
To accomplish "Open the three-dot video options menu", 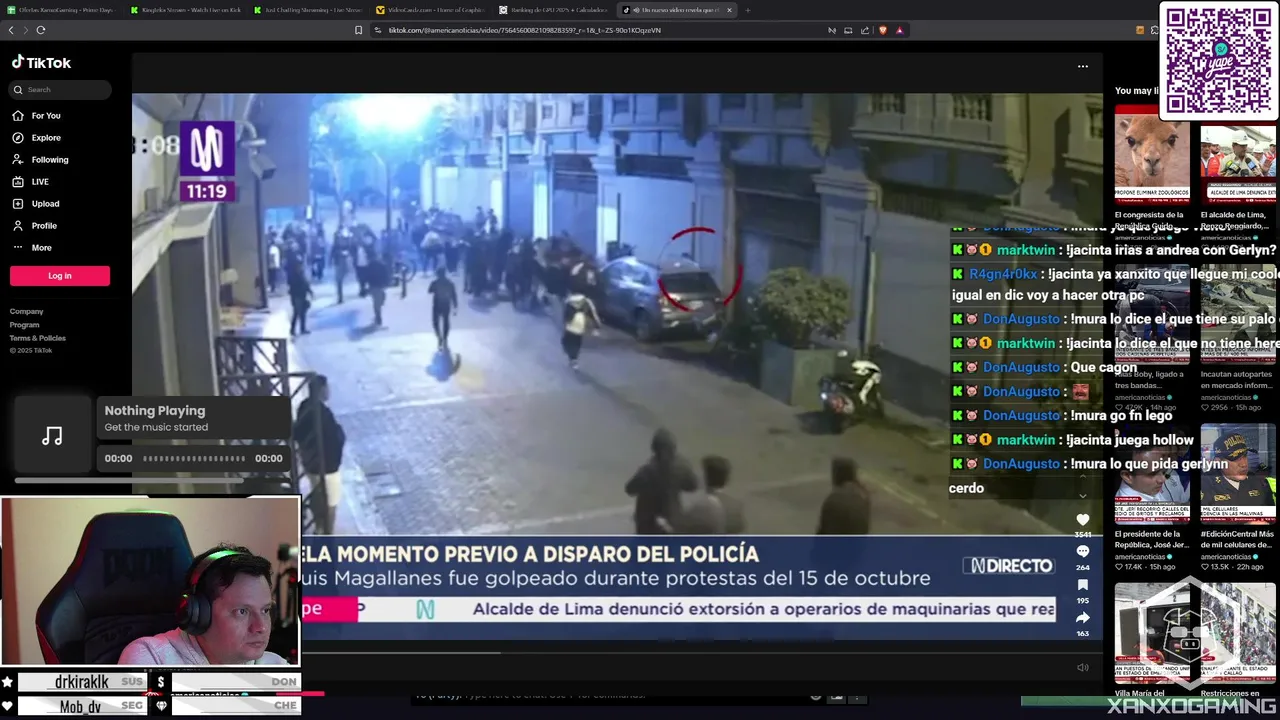I will (x=1082, y=67).
